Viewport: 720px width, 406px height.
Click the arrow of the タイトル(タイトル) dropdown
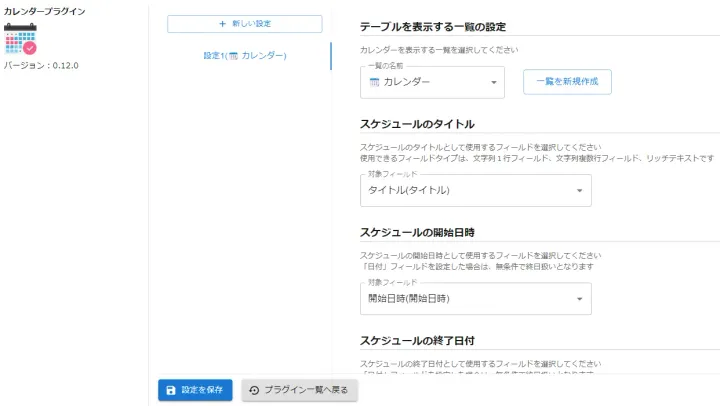click(x=579, y=191)
